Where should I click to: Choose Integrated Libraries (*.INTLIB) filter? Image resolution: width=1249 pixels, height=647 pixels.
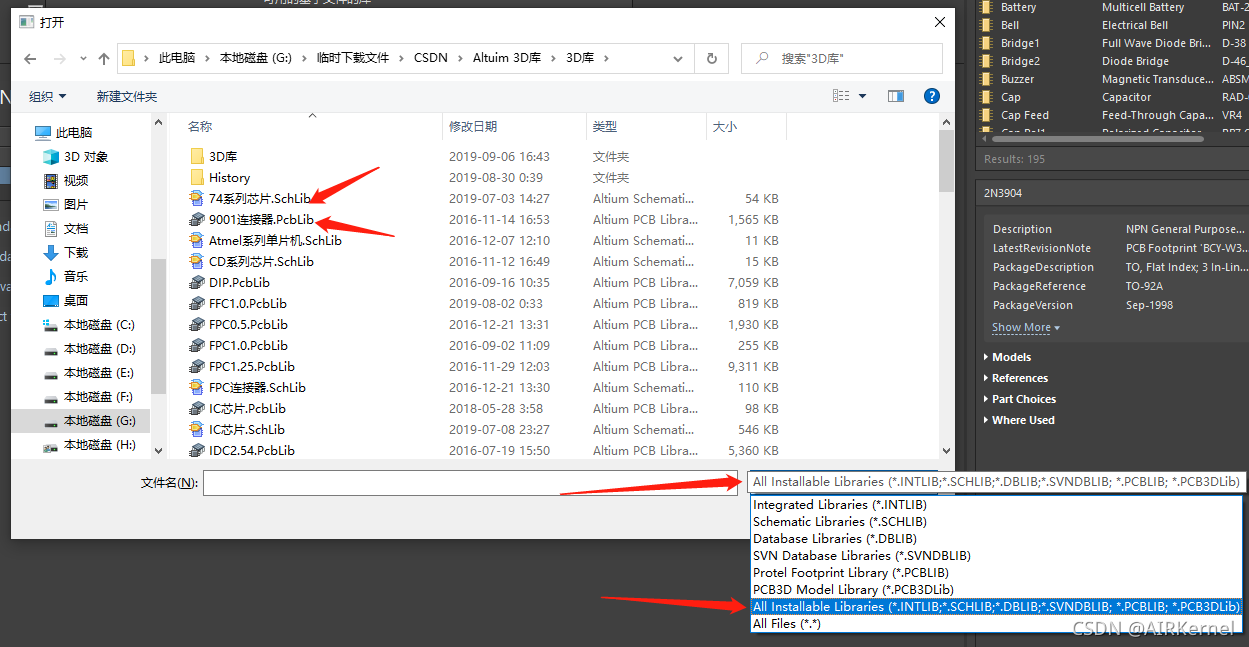pos(997,505)
